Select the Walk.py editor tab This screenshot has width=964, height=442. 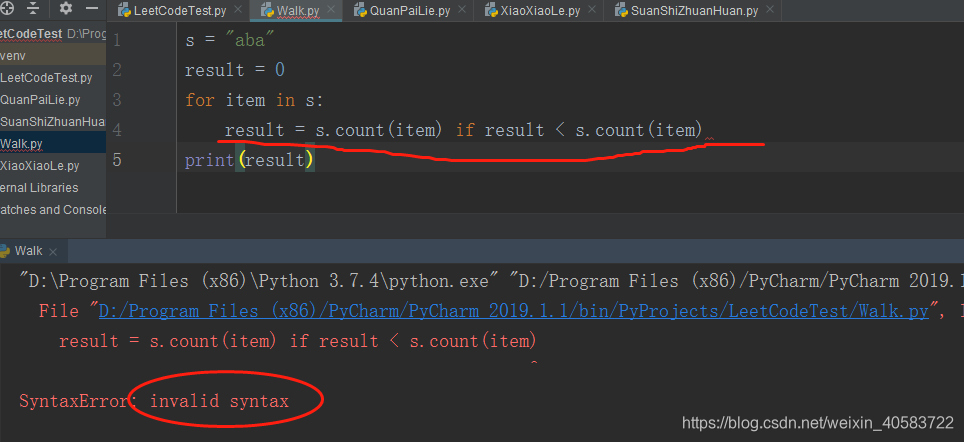[x=298, y=10]
